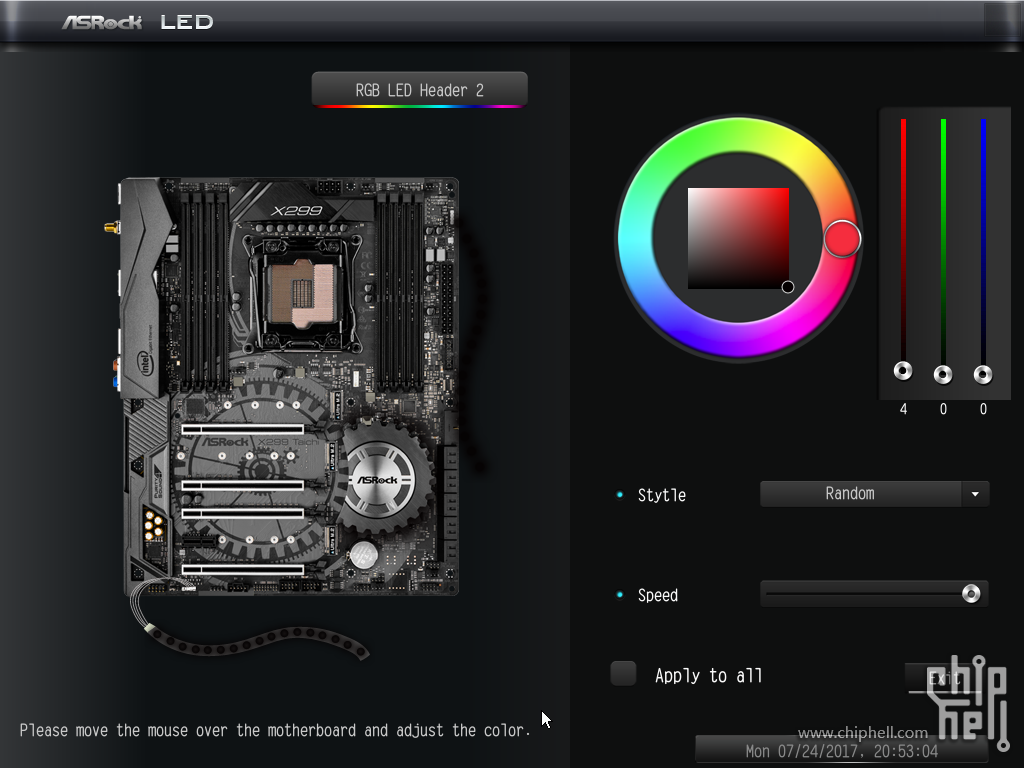The width and height of the screenshot is (1024, 768).
Task: Click the Exit button
Action: pos(944,678)
